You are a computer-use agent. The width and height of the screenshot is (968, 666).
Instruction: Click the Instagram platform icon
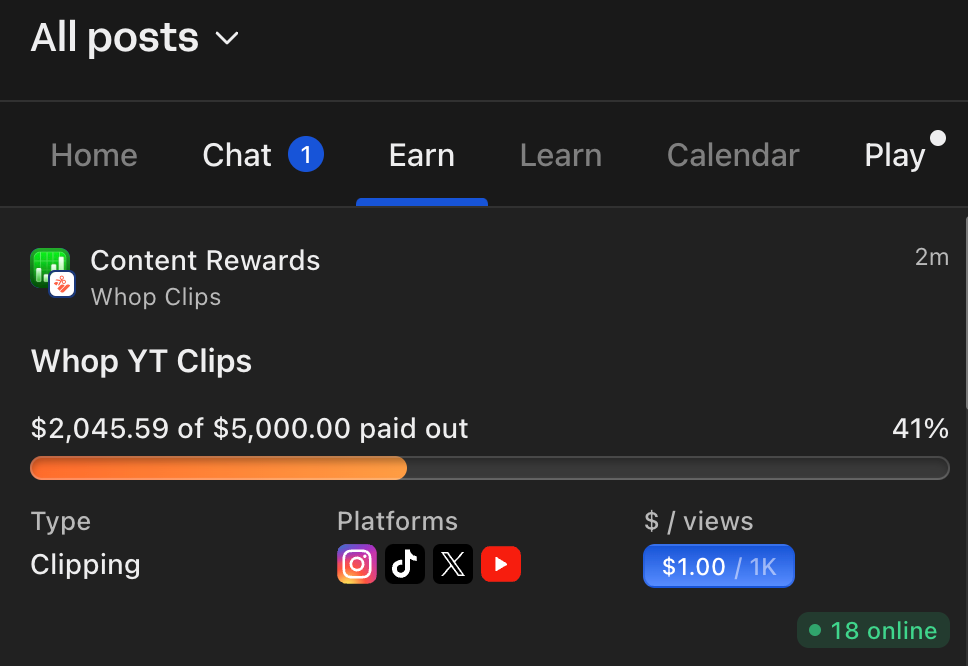pyautogui.click(x=357, y=565)
